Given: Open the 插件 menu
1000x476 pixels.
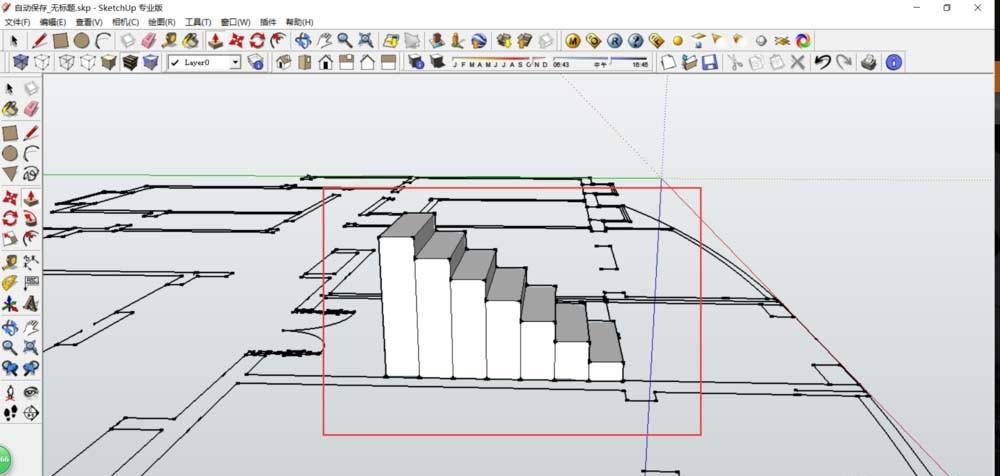Looking at the screenshot, I should tap(268, 22).
